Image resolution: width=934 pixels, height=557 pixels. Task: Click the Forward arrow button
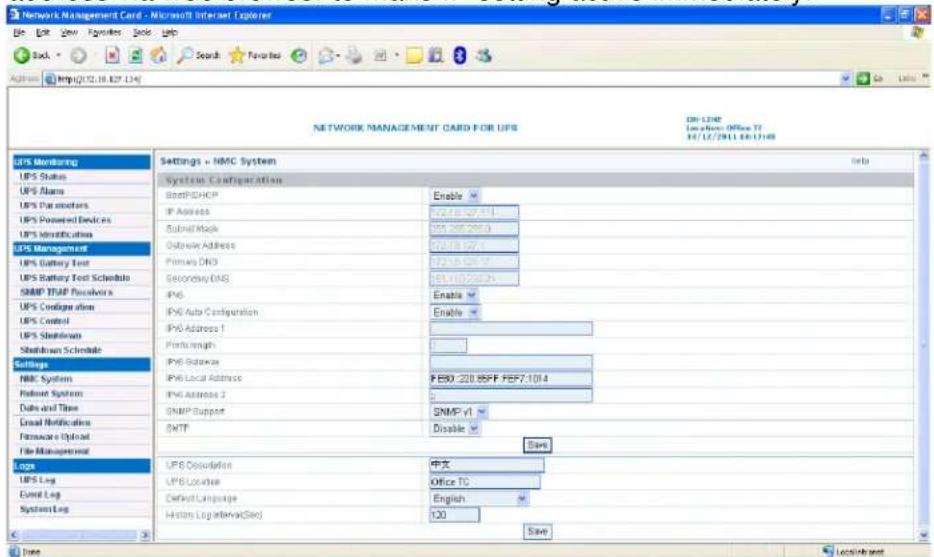click(x=79, y=55)
